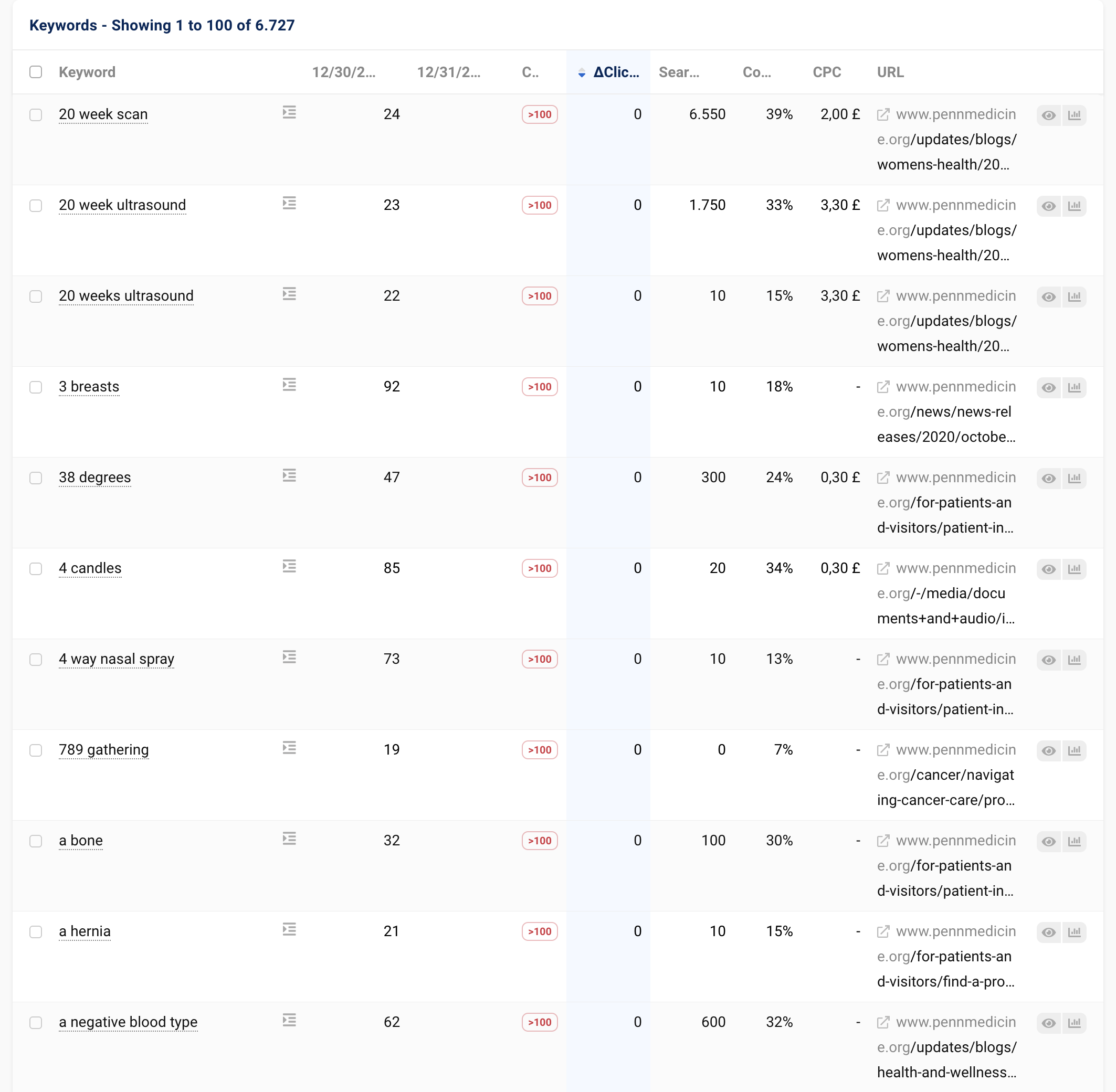Click the list icon beside "4 candles"
The image size is (1116, 1092).
pyautogui.click(x=289, y=567)
